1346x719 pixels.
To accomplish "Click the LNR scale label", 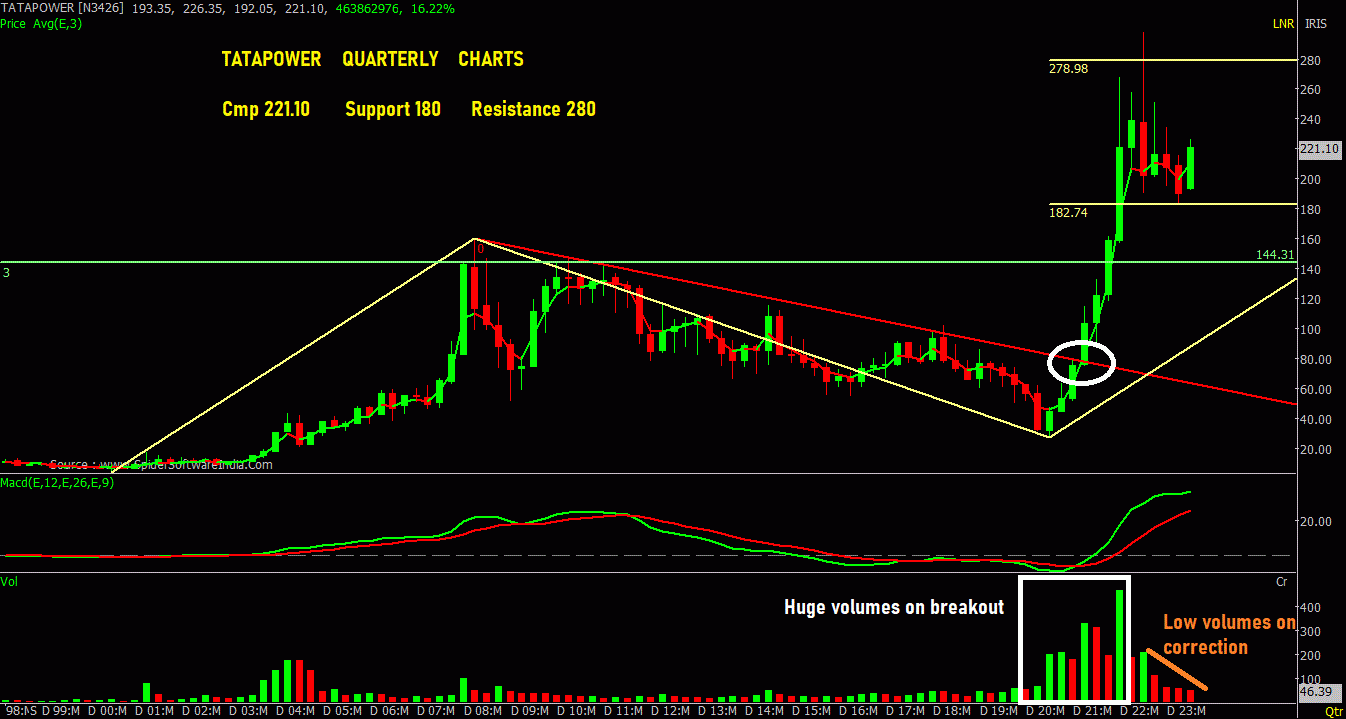I will click(x=1281, y=23).
